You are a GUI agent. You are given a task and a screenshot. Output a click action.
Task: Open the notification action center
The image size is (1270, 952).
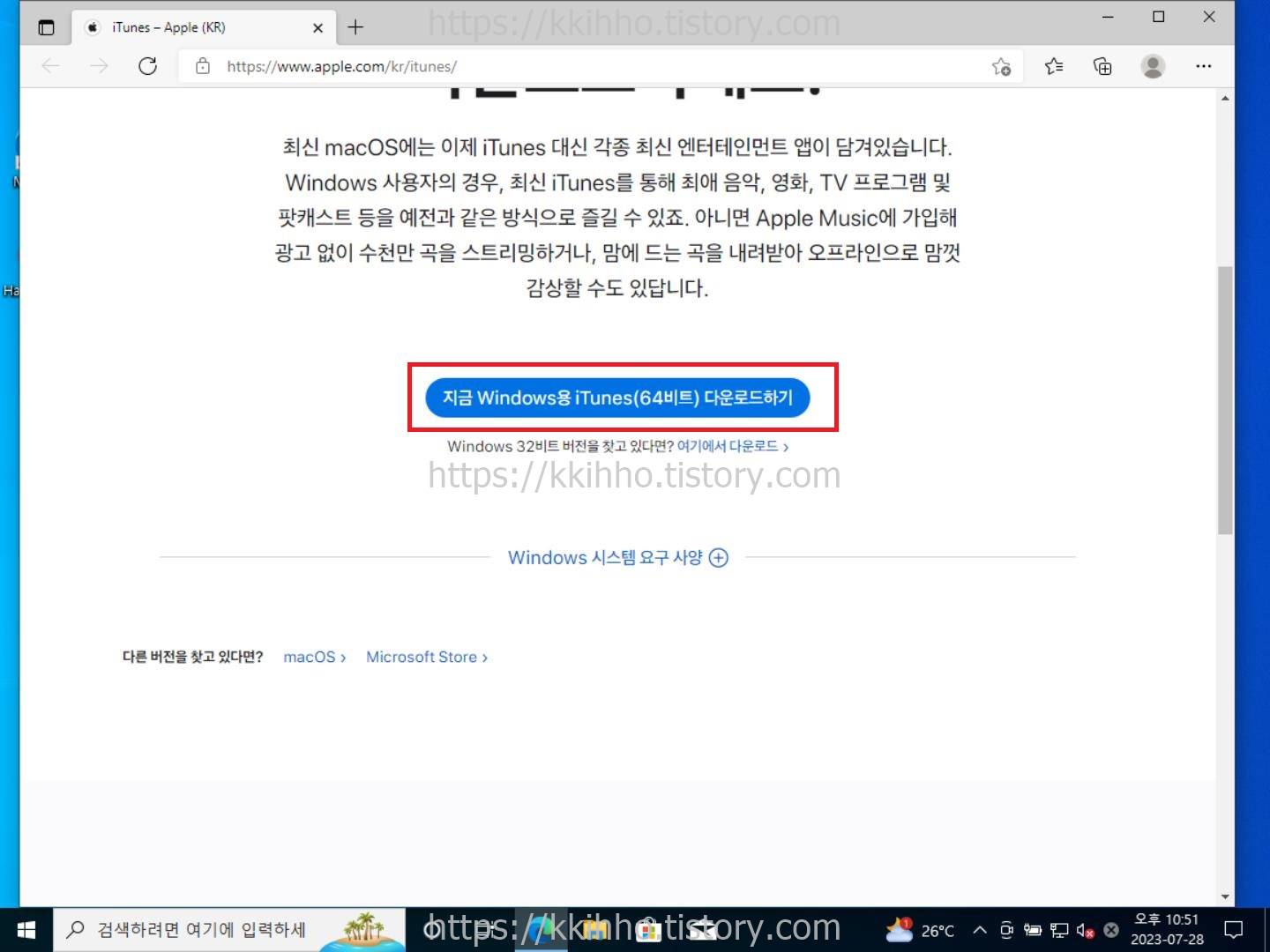[x=1234, y=930]
